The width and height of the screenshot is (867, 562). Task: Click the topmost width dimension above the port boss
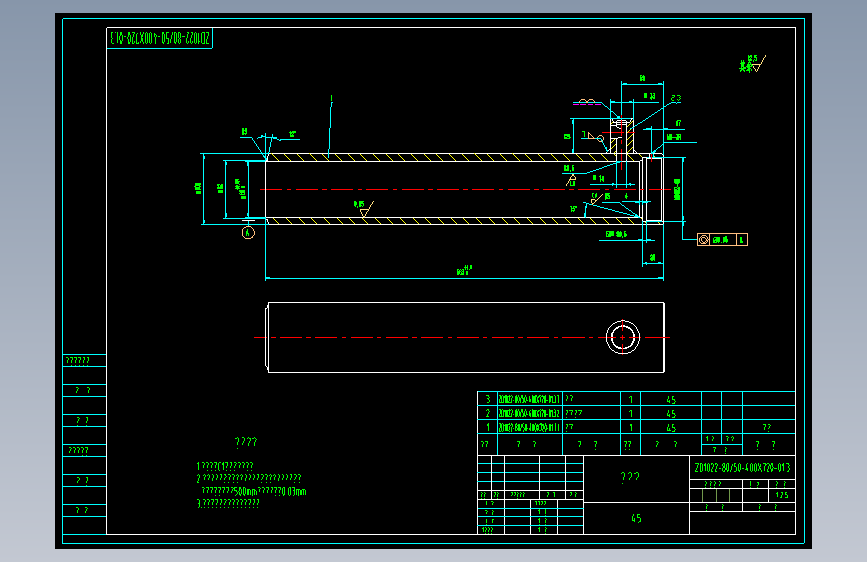pyautogui.click(x=642, y=79)
